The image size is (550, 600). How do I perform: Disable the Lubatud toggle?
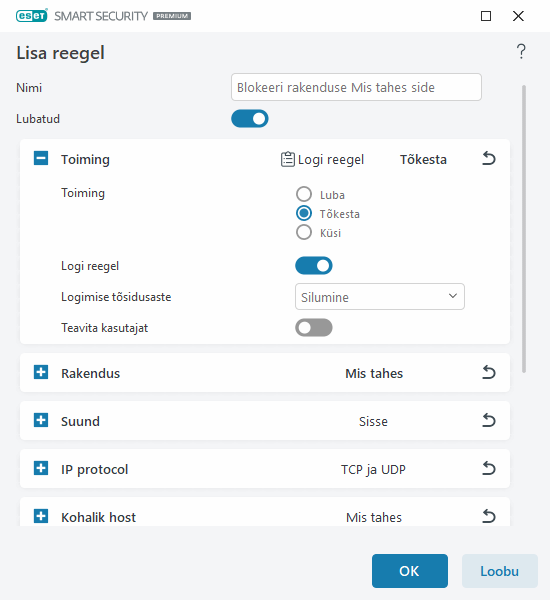(x=250, y=119)
